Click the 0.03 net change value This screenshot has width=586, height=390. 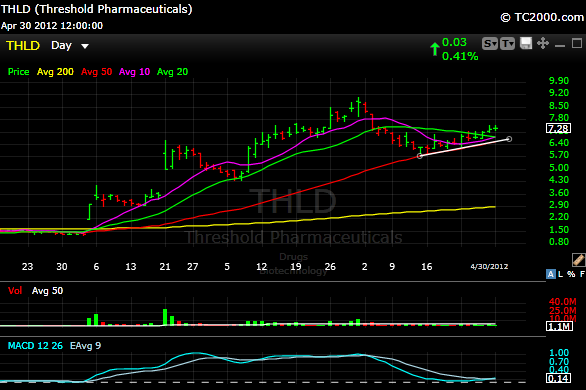point(454,42)
